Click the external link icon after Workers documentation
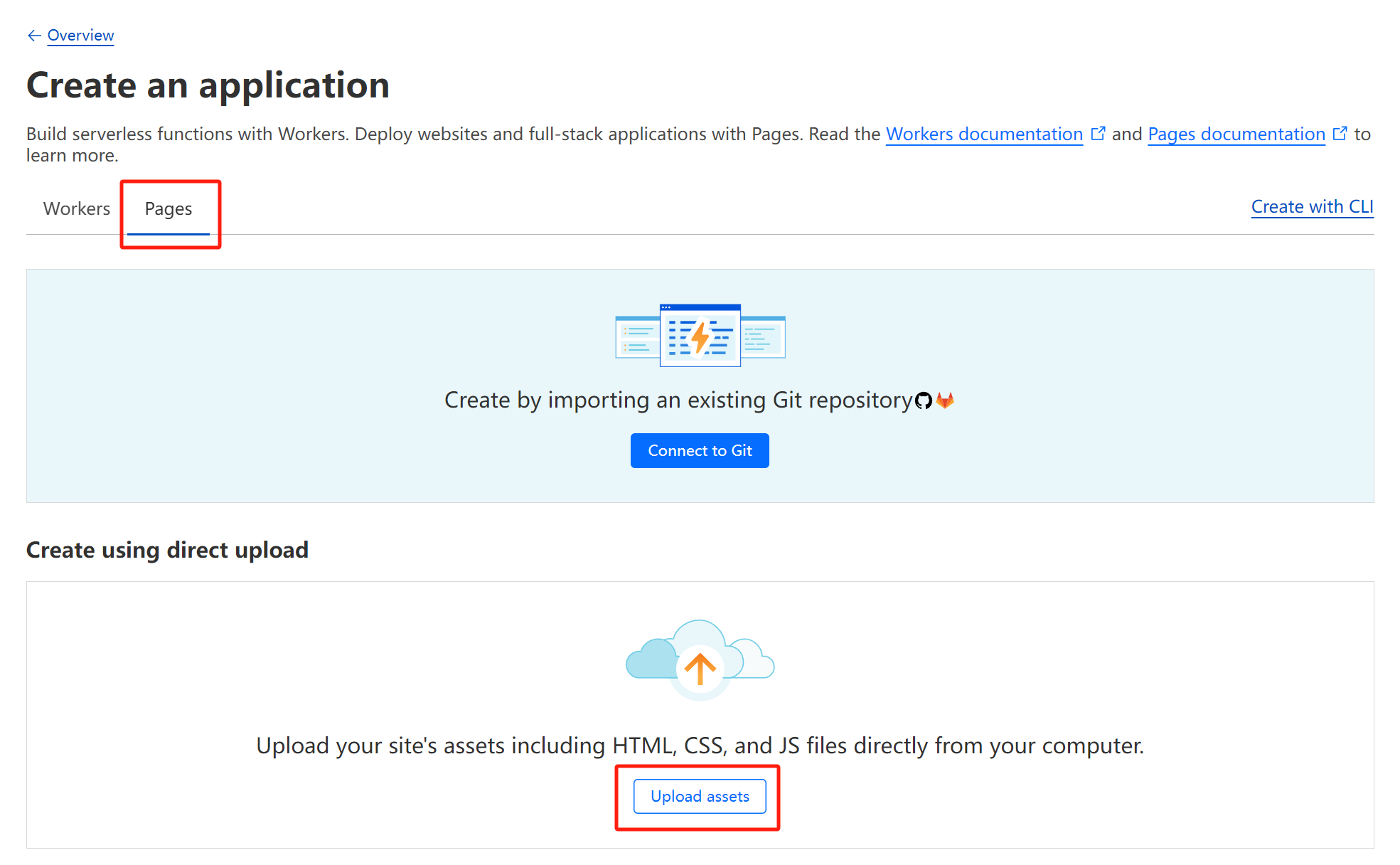Image resolution: width=1400 pixels, height=865 pixels. coord(1099,132)
